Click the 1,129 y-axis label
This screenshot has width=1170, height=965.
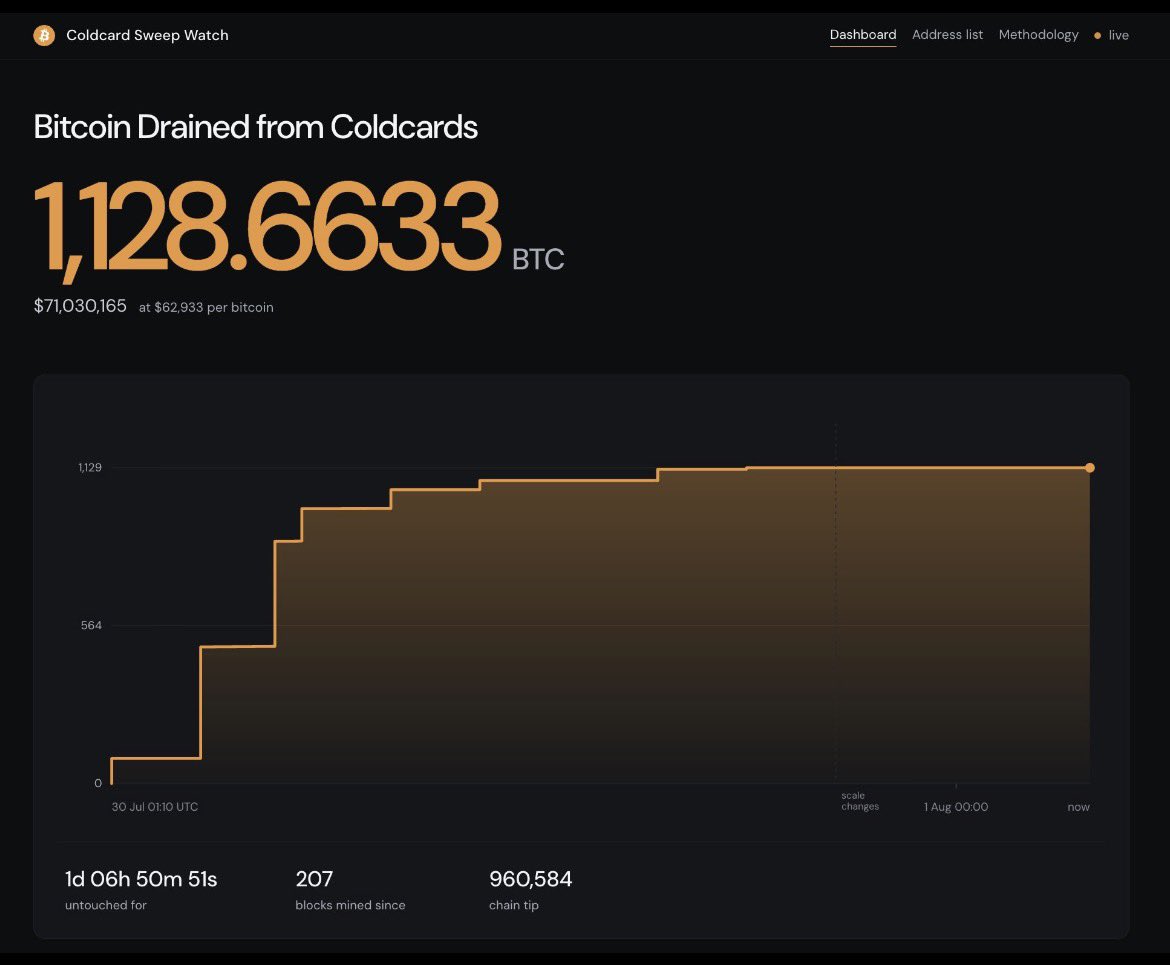click(90, 467)
